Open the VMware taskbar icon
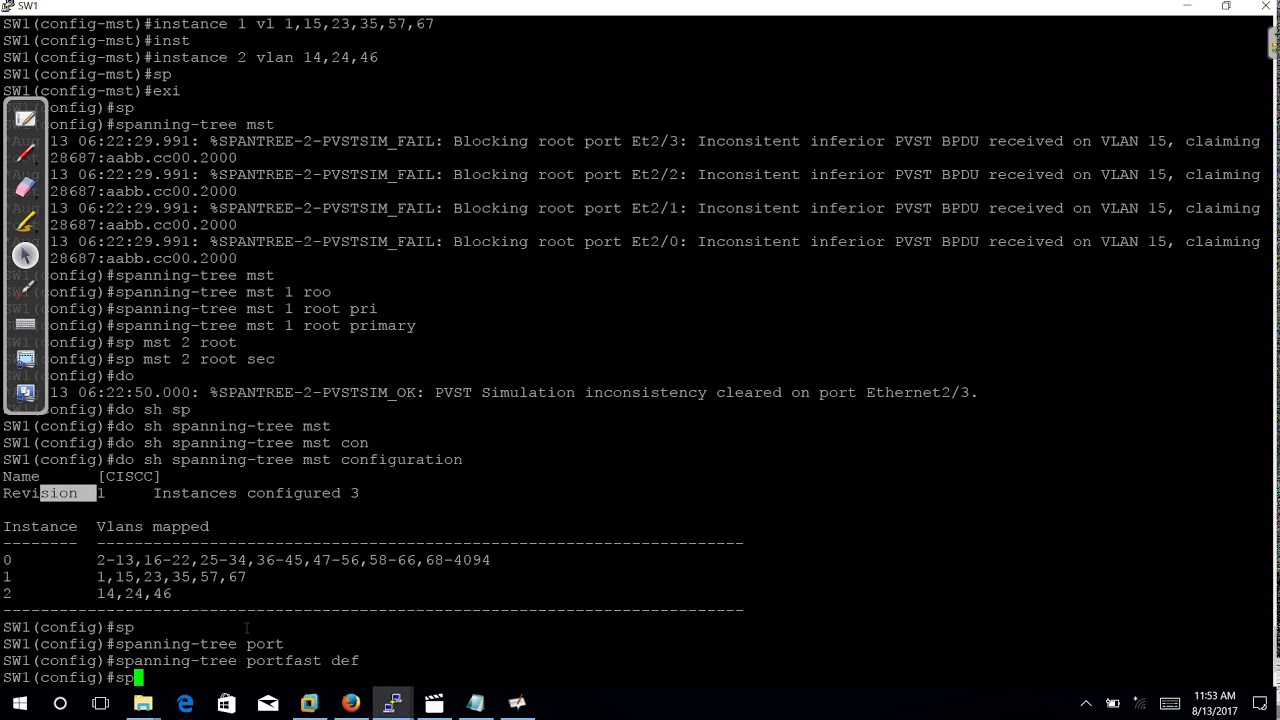This screenshot has height=720, width=1280. 309,704
